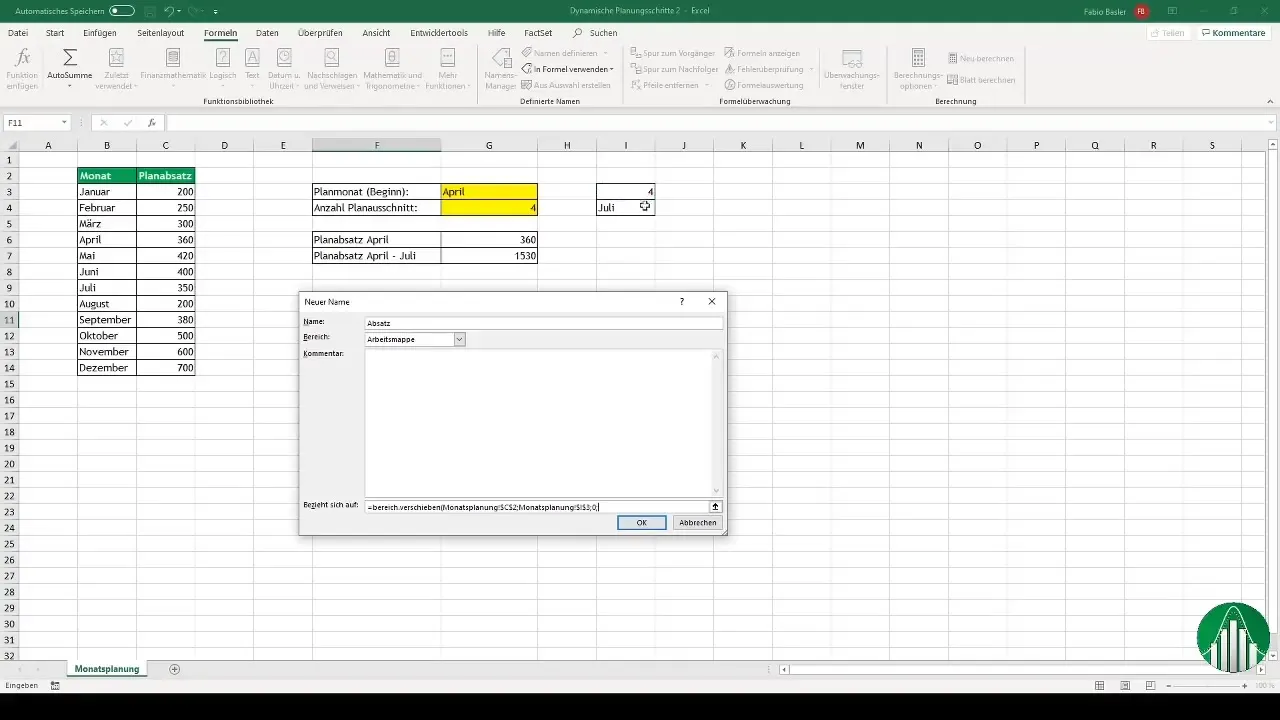Click Namen definieren in the ribbon
Viewport: 1280px width, 720px height.
click(x=565, y=52)
